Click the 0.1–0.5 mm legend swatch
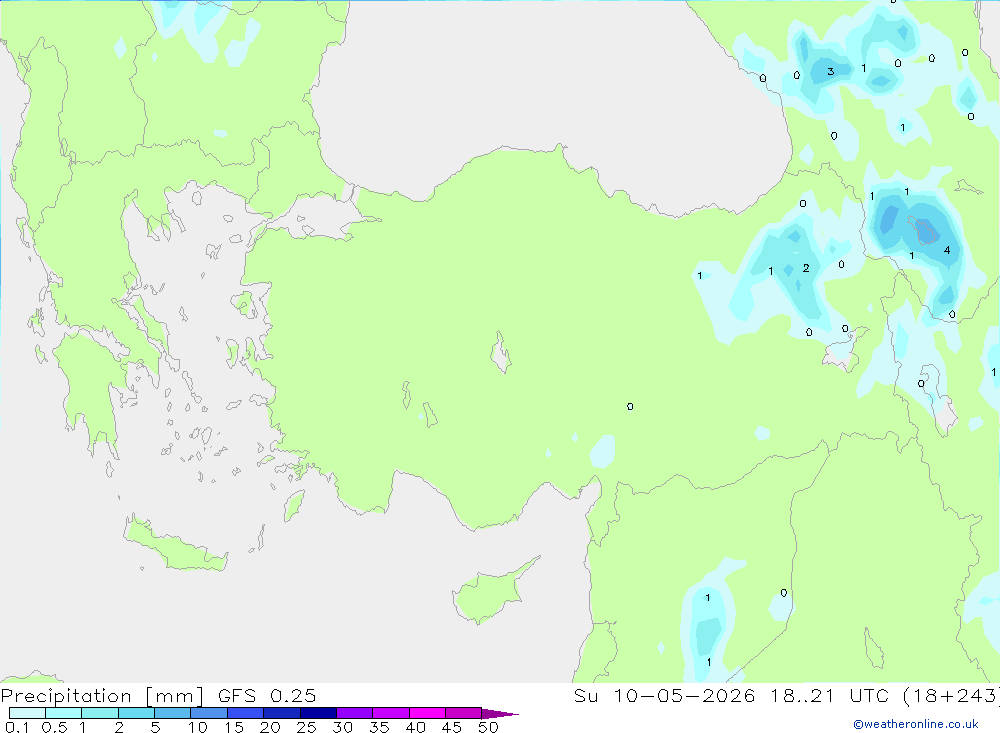 [27, 713]
